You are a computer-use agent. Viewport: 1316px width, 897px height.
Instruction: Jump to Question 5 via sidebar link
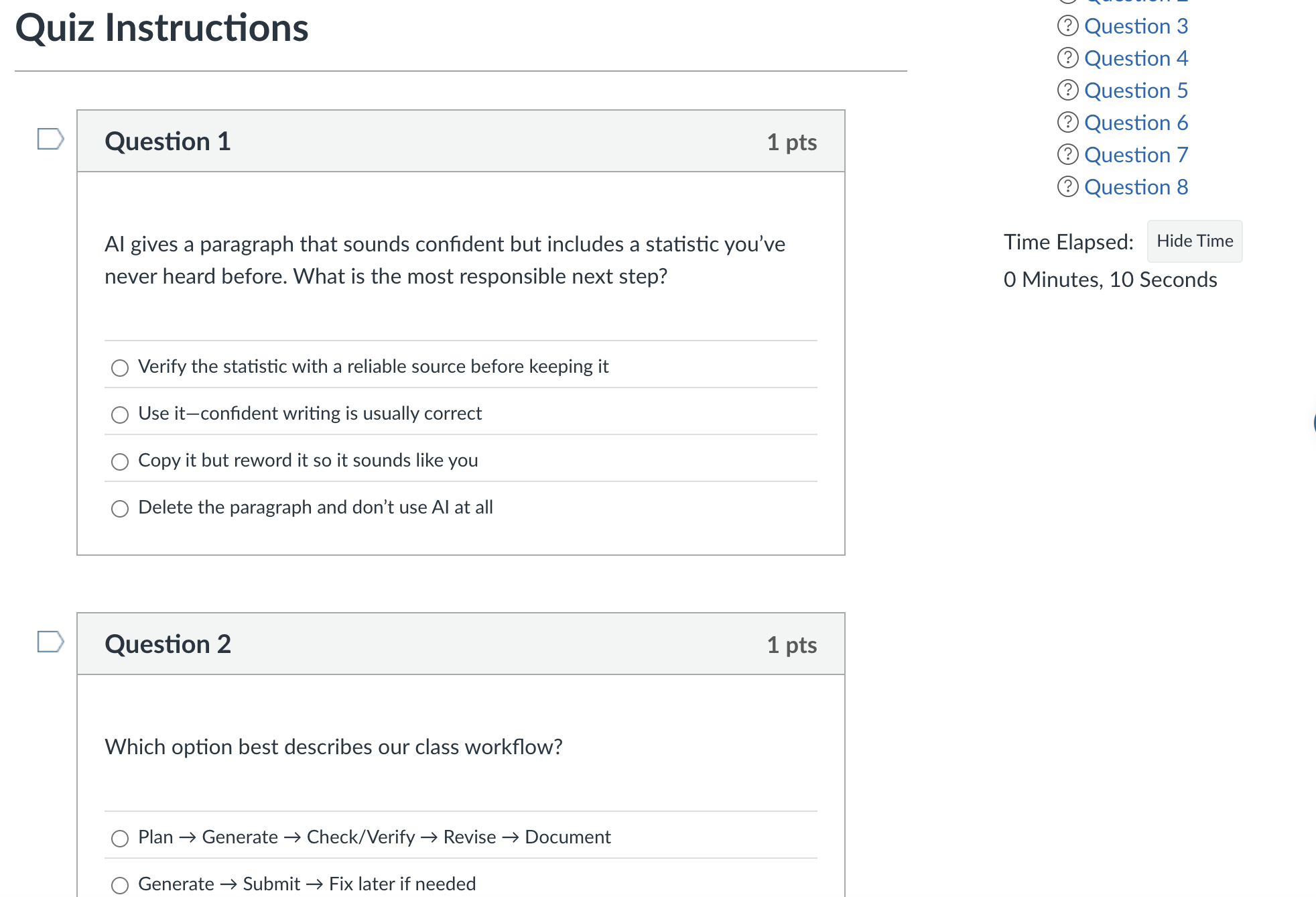(x=1136, y=91)
